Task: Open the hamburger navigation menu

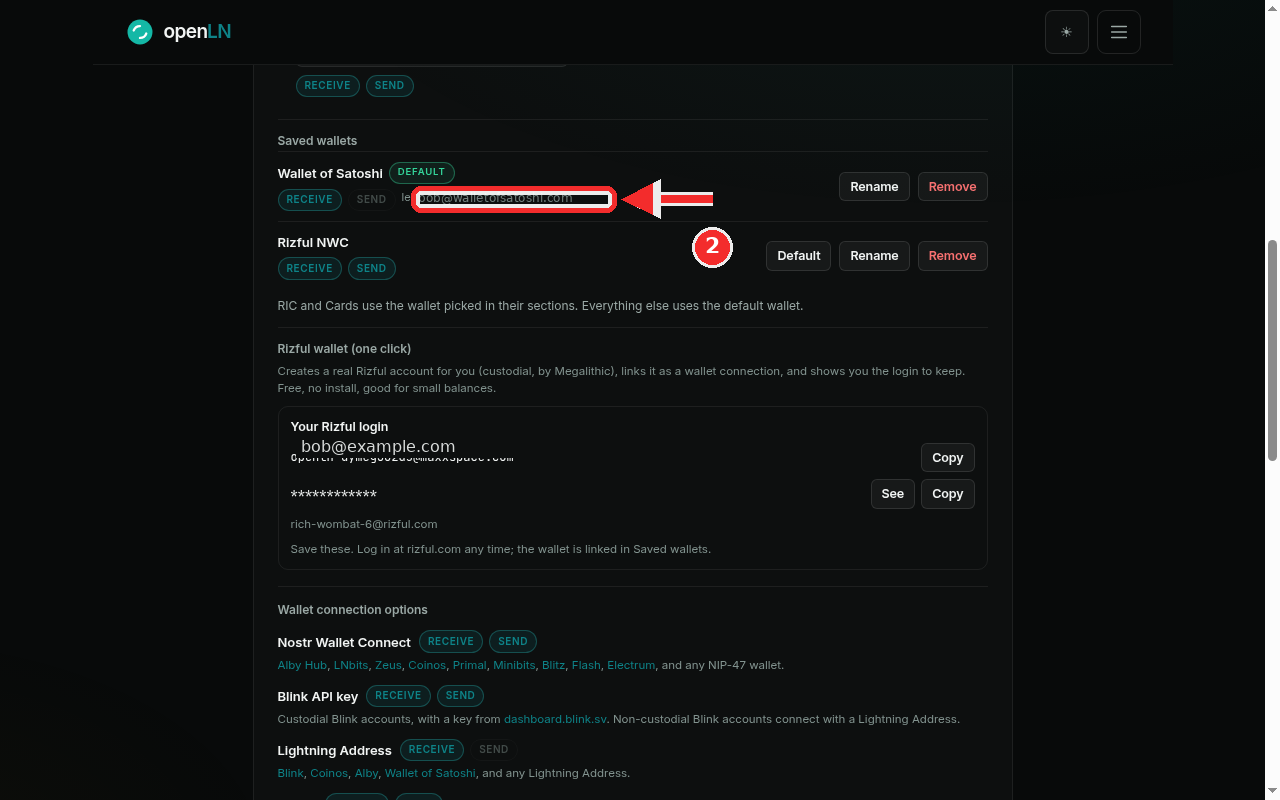Action: [1119, 32]
